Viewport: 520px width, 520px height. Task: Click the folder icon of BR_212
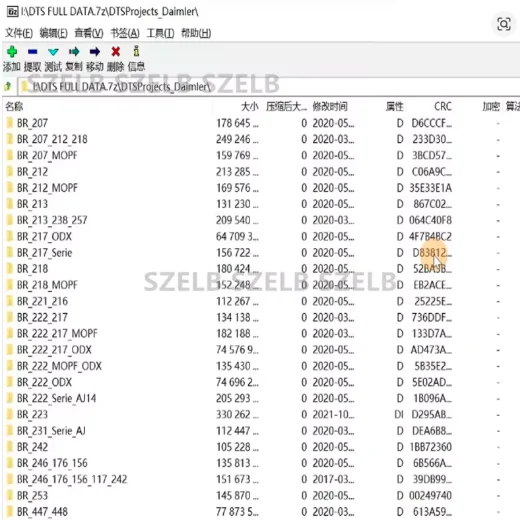(x=10, y=172)
